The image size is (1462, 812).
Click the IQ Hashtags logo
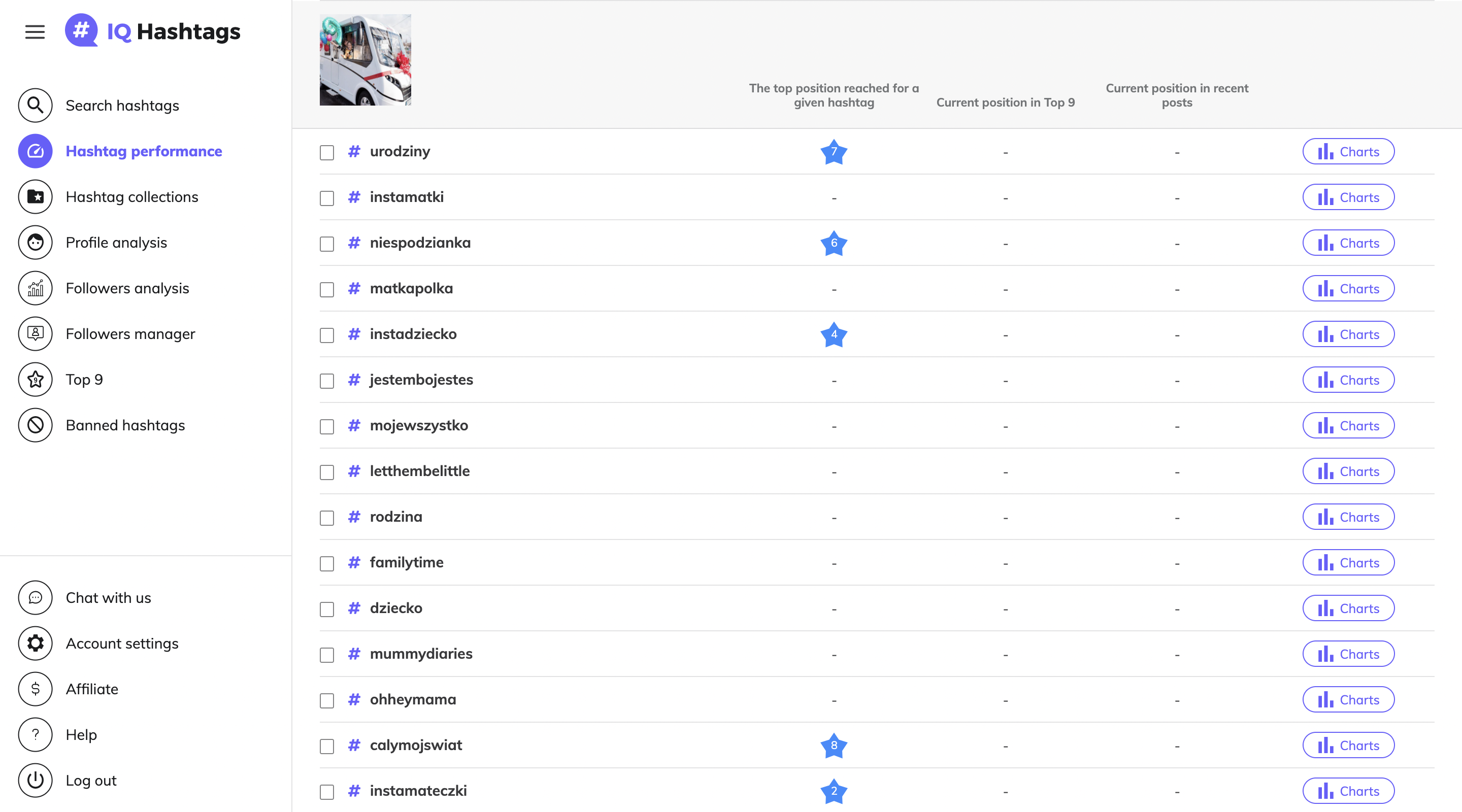pyautogui.click(x=153, y=30)
